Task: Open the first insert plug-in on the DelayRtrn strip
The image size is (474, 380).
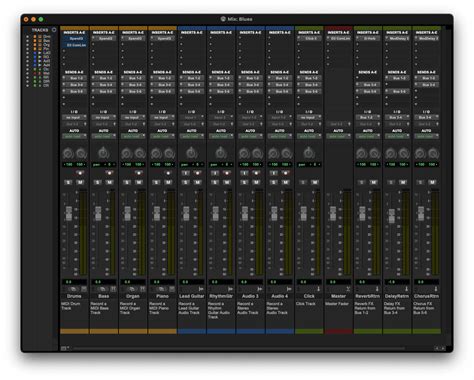Action: 399,39
